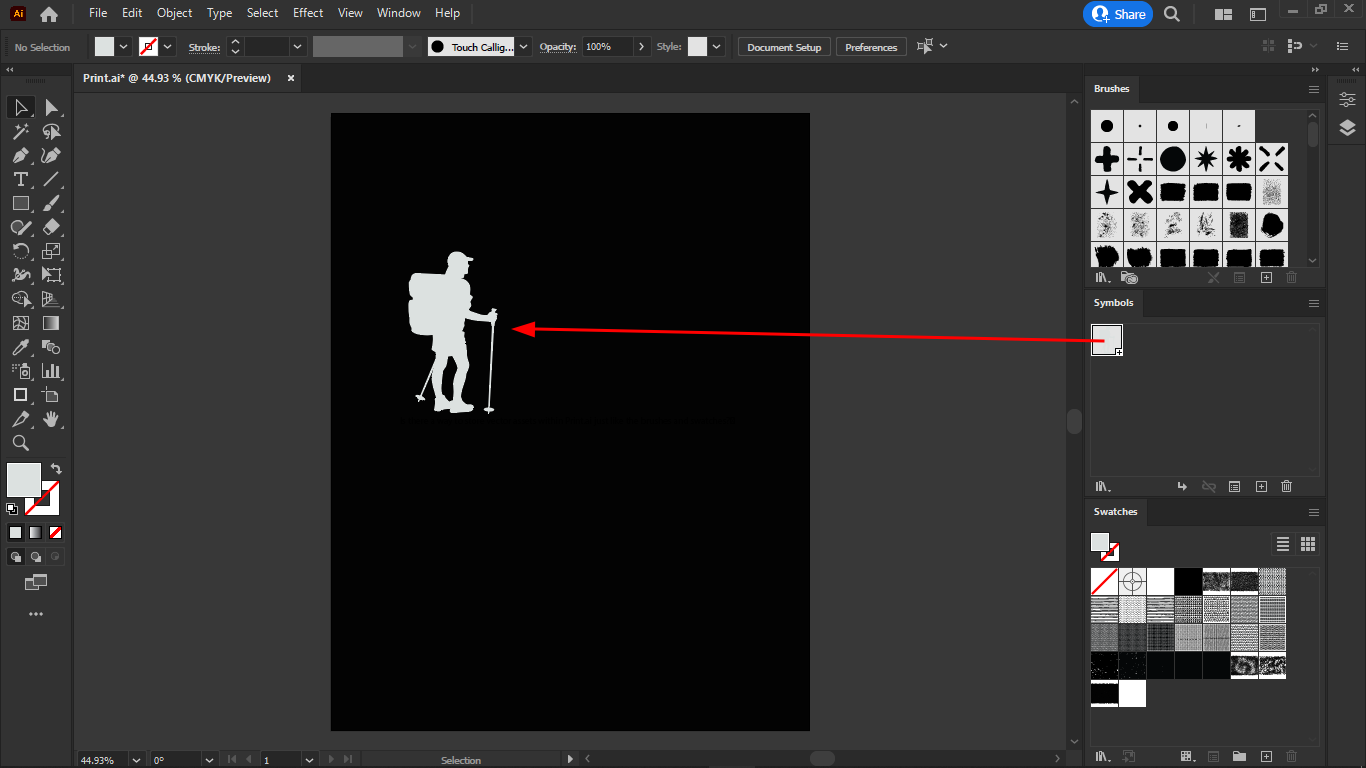Open the Opacity dropdown
1366x768 pixels.
[641, 46]
